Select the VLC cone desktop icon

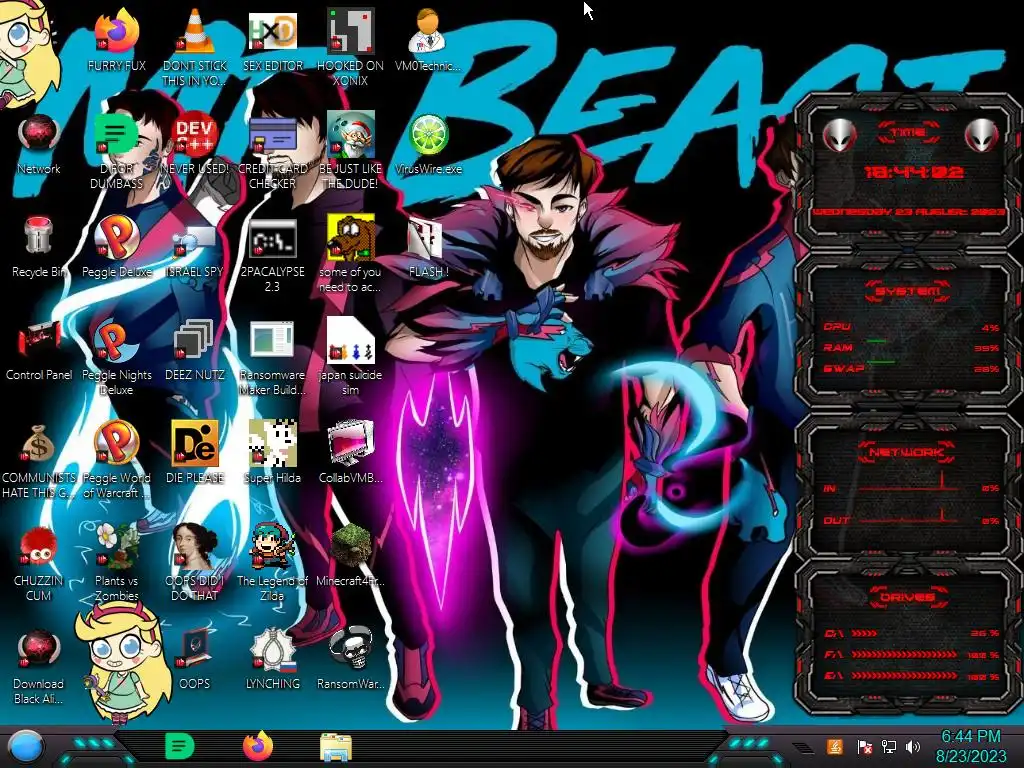click(195, 31)
